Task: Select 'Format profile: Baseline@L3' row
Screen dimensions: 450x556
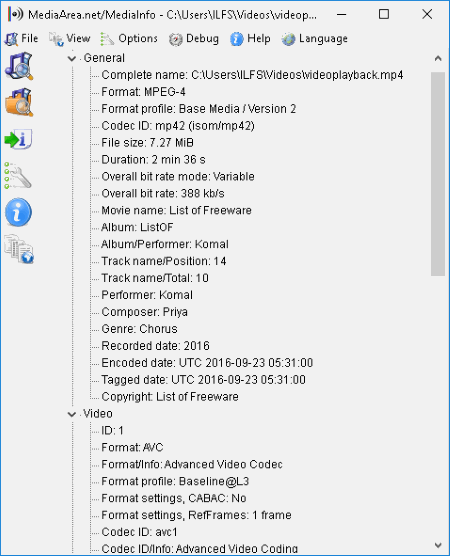Action: click(175, 481)
